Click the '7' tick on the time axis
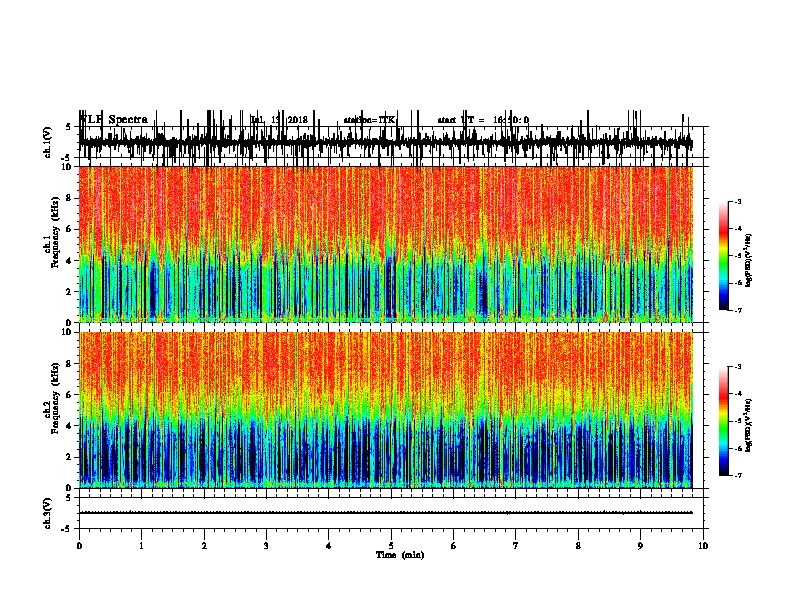Viewport: 792px width, 612px height. (x=516, y=546)
